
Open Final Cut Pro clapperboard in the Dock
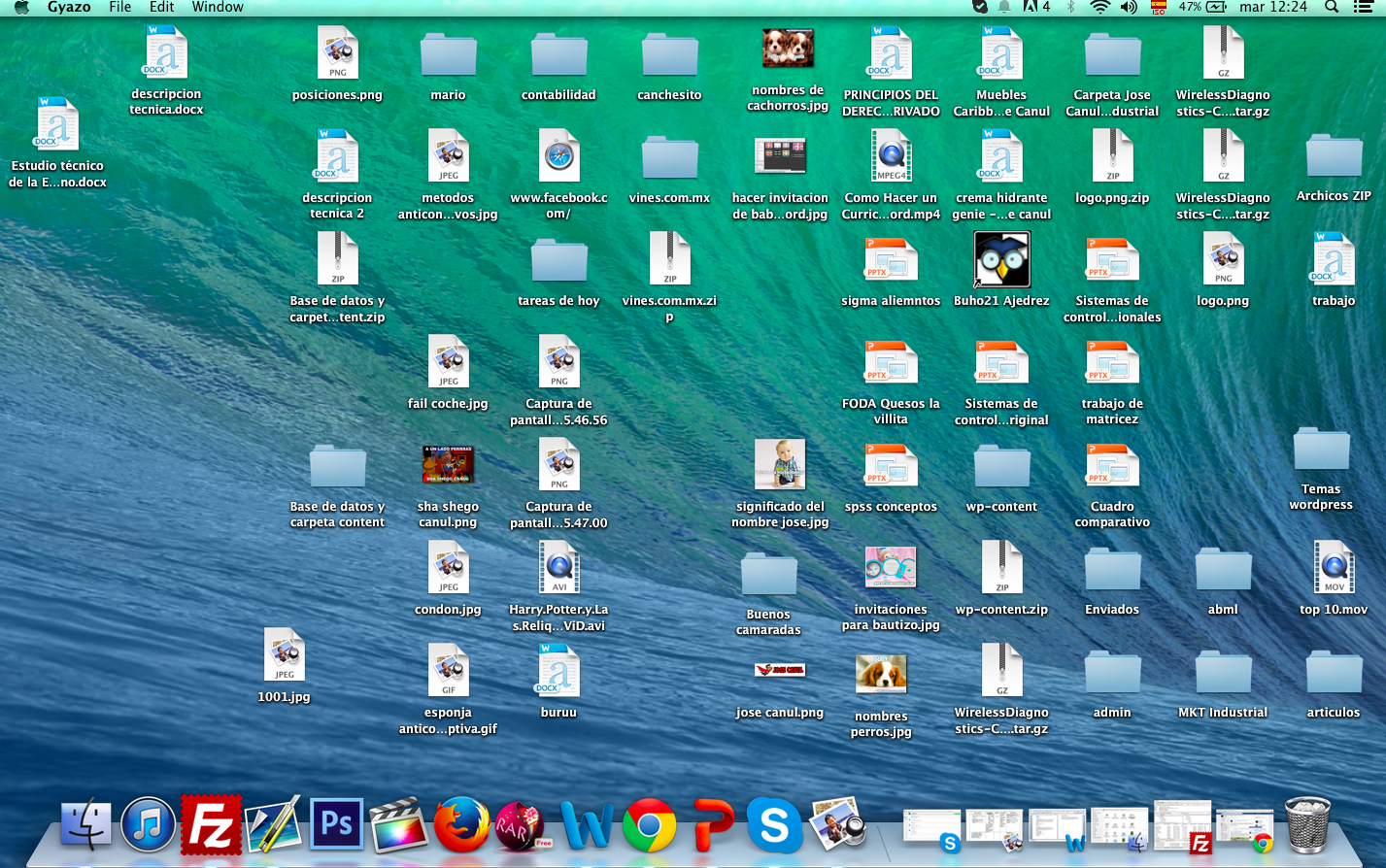coord(398,825)
